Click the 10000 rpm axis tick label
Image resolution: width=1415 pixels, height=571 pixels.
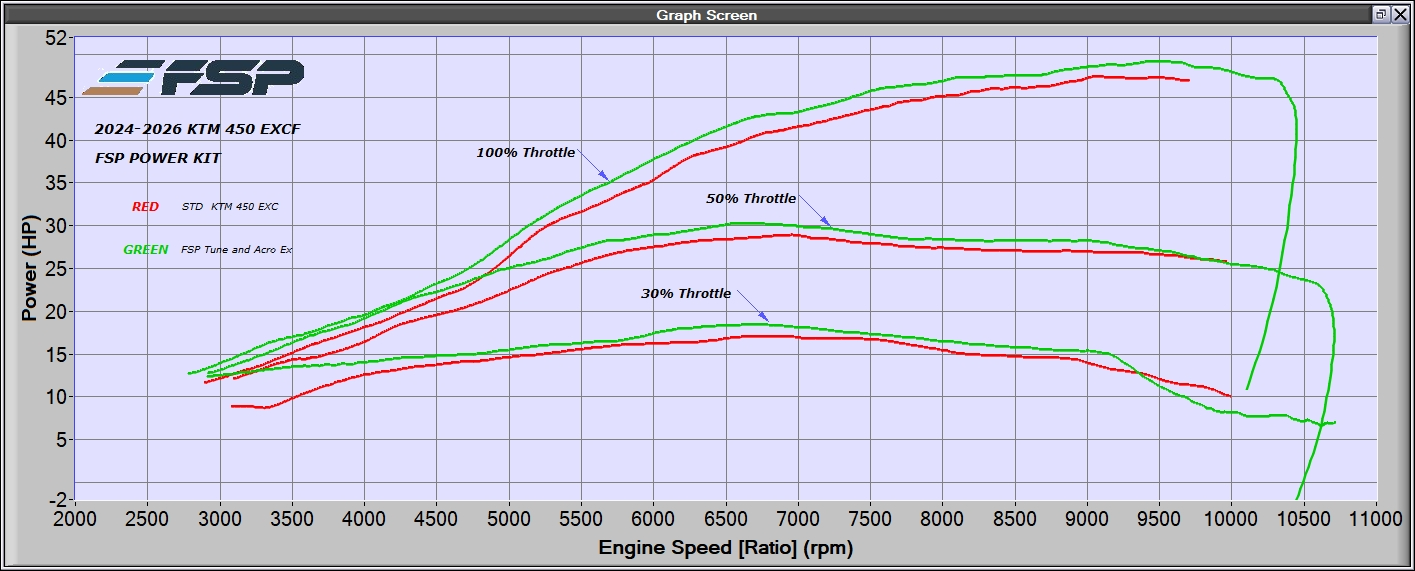[1232, 521]
